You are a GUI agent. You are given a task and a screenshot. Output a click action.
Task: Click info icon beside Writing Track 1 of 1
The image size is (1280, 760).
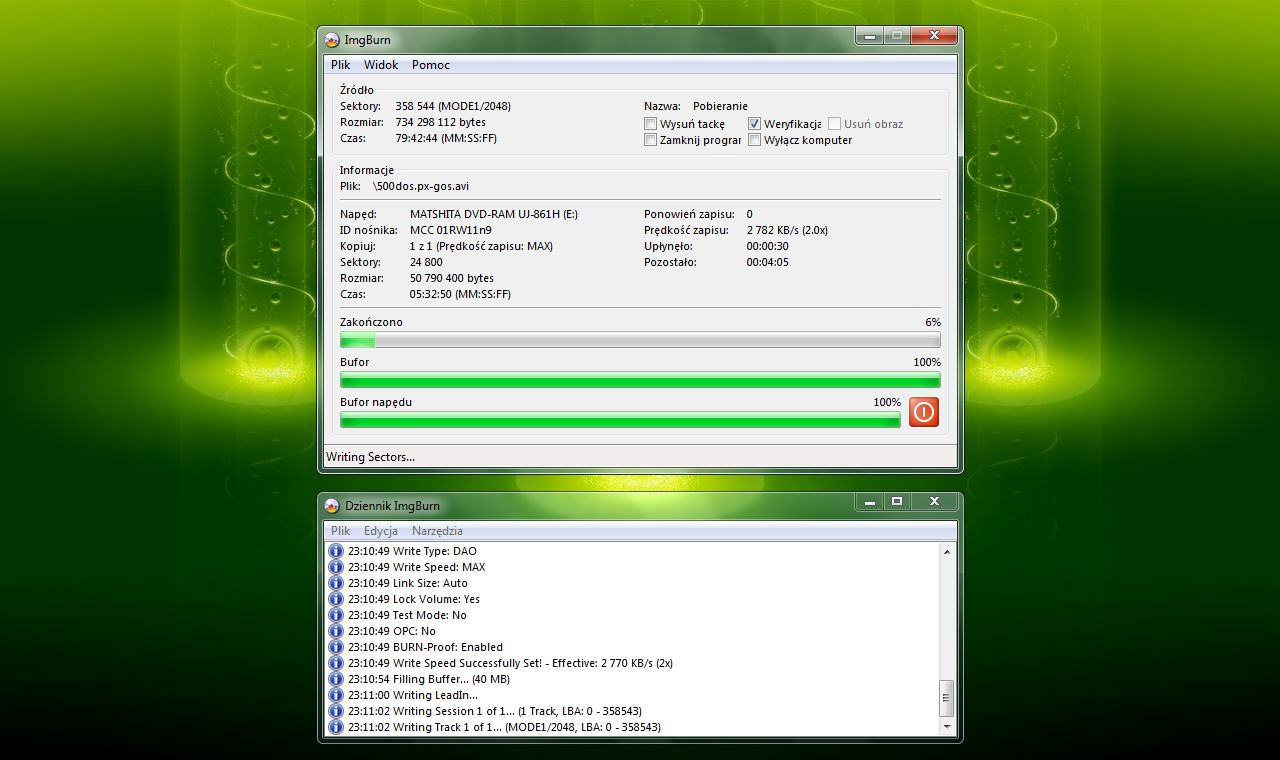tap(336, 727)
